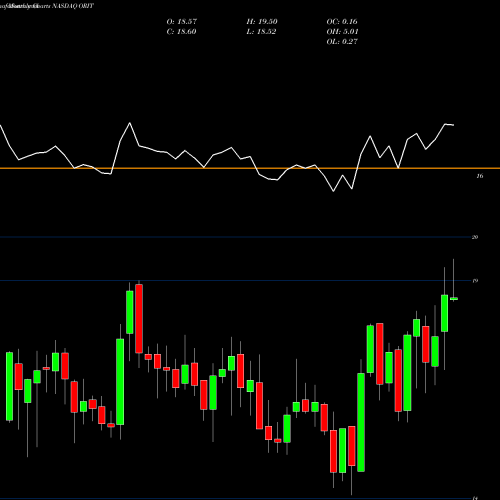Click the close price value C: 18.60
This screenshot has width=500, height=500.
pyautogui.click(x=181, y=32)
